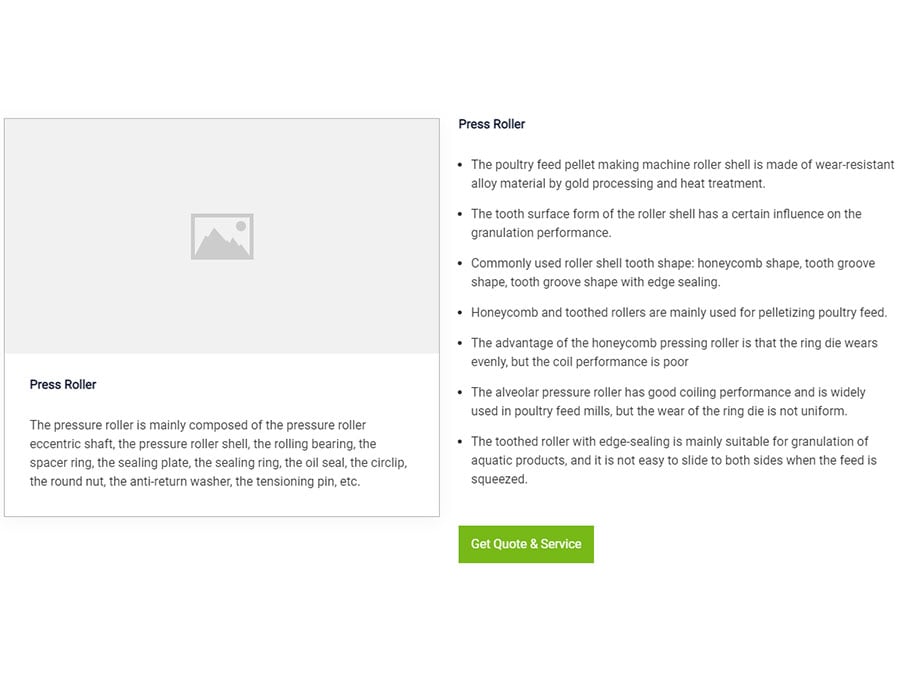
Task: Click the line about honeycomb and toothed rollers
Action: [x=678, y=312]
